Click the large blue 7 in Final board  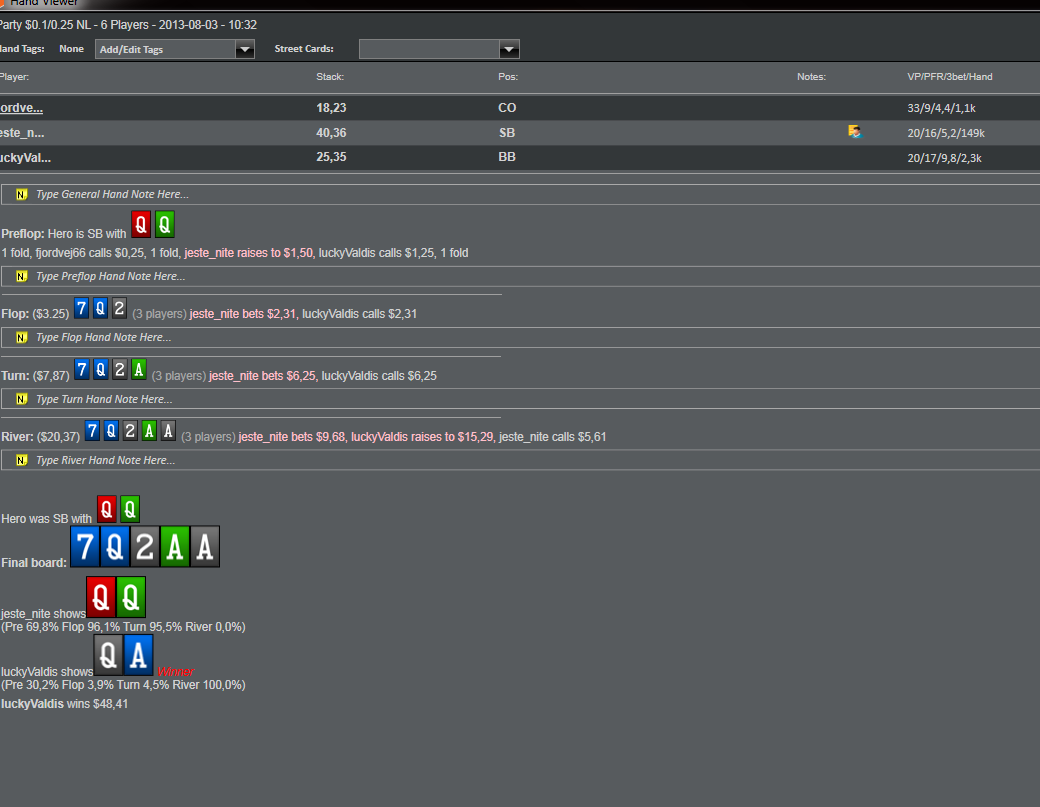coord(85,546)
